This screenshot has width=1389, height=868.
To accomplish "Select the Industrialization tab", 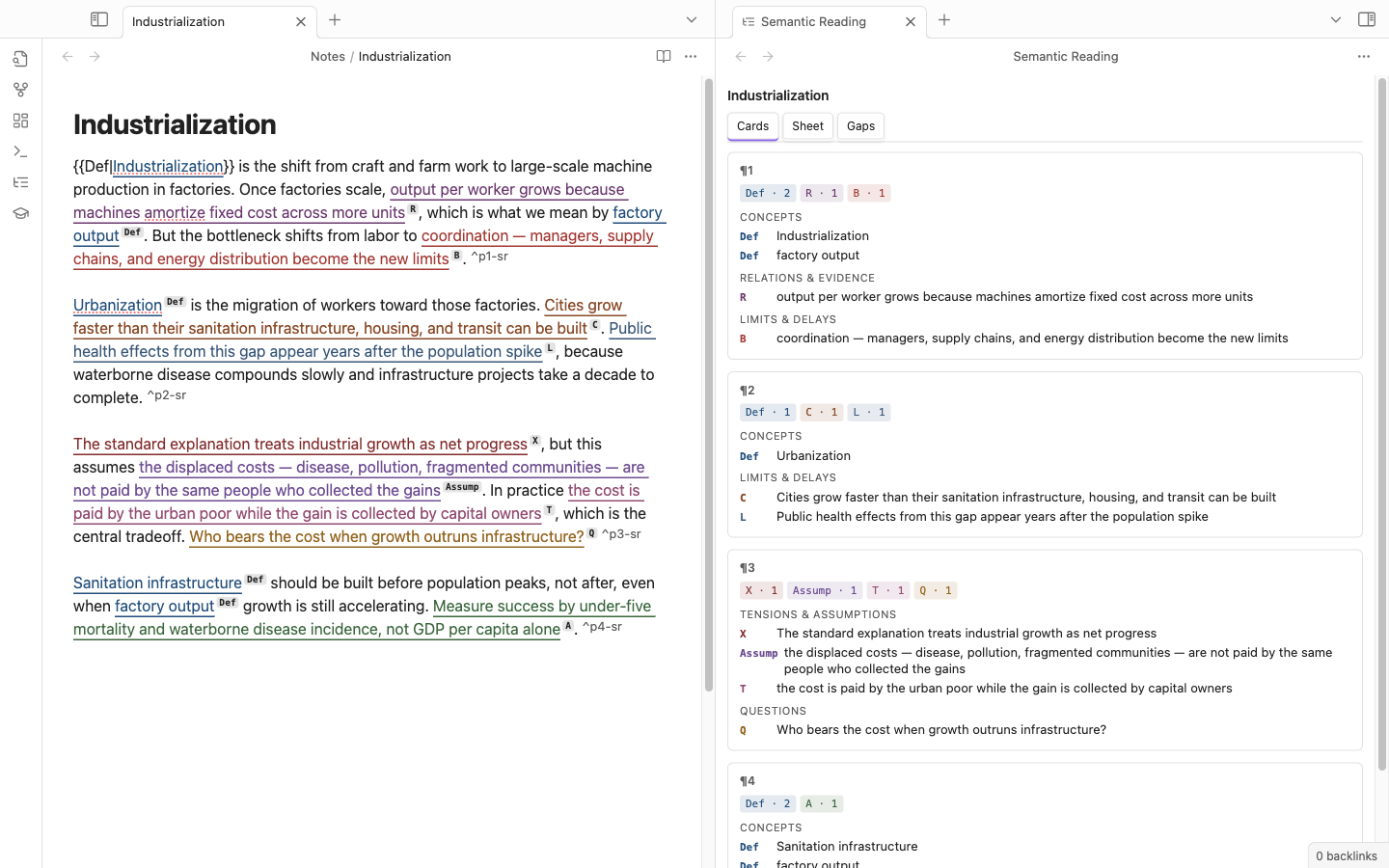I will (220, 21).
